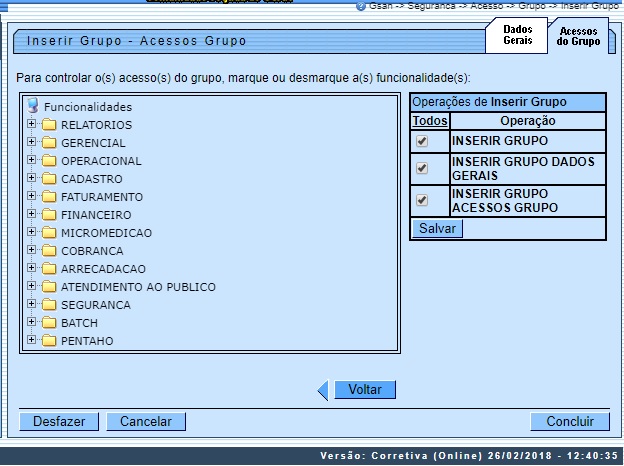Click the 'INSERIR GRUPO ACESSOS GRUPO' operation text
The width and height of the screenshot is (624, 466).
[505, 201]
